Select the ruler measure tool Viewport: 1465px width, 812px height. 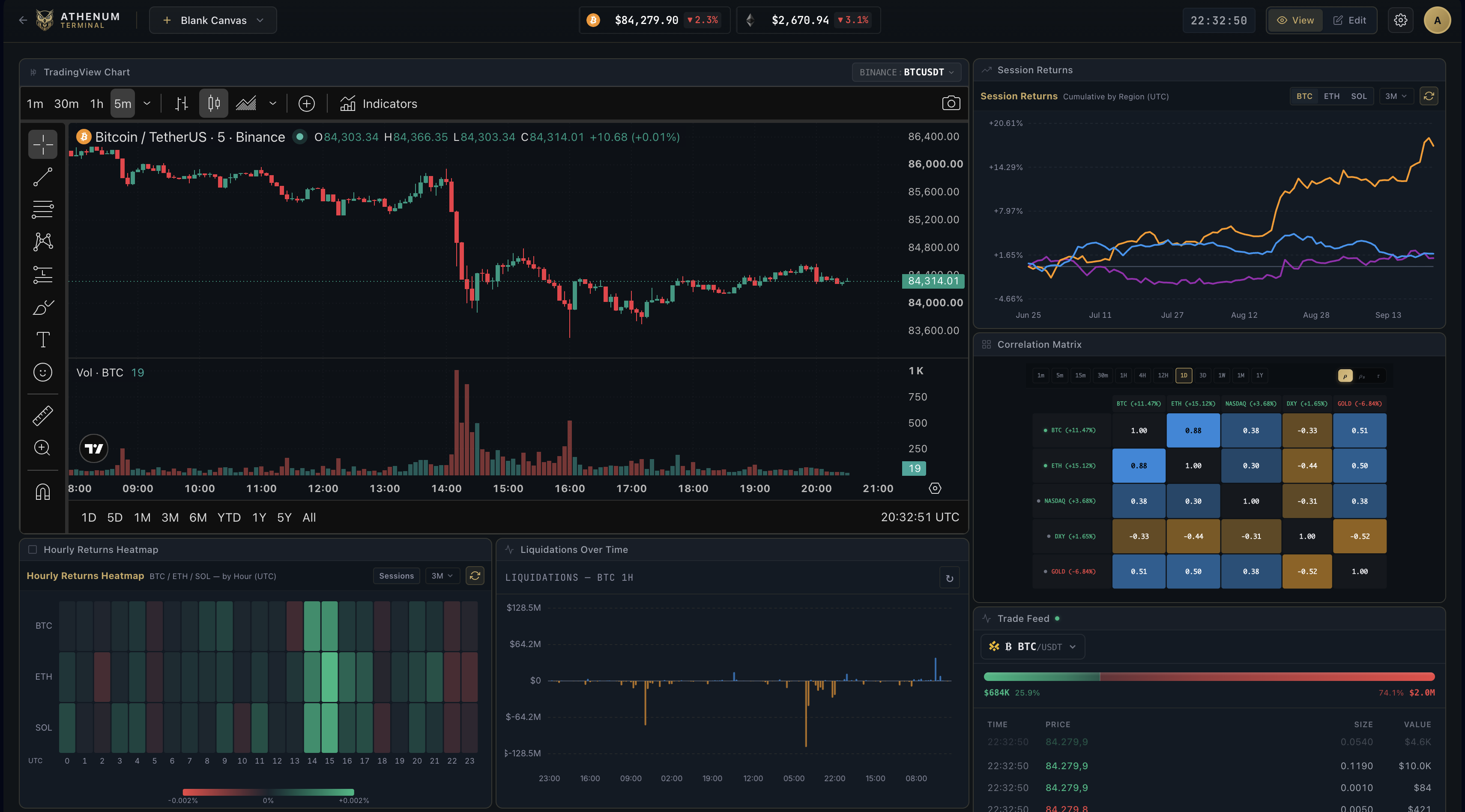[x=43, y=416]
